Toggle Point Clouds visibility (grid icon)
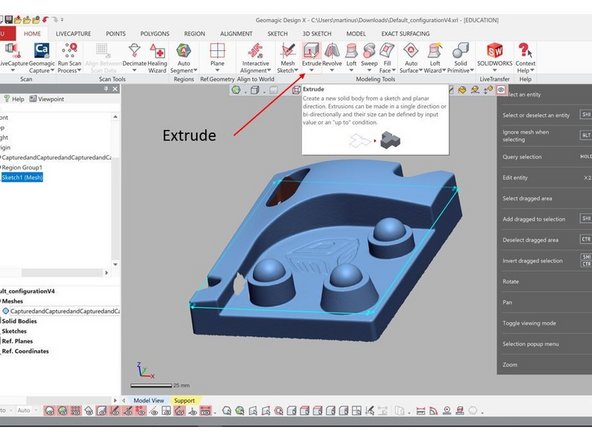The height and width of the screenshot is (444, 592). (76, 411)
